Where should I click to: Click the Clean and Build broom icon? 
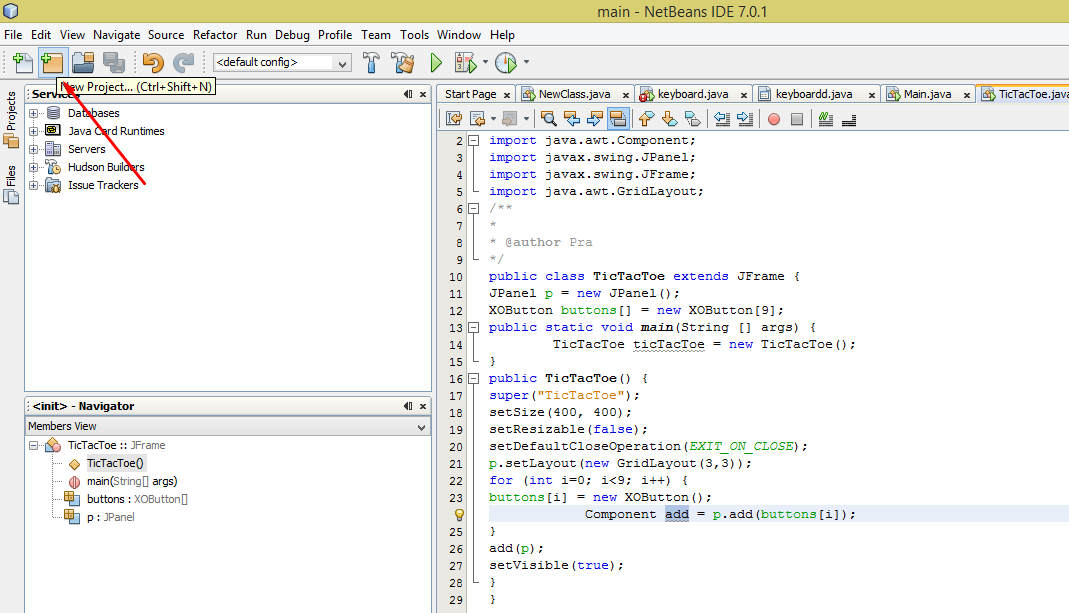click(x=403, y=62)
